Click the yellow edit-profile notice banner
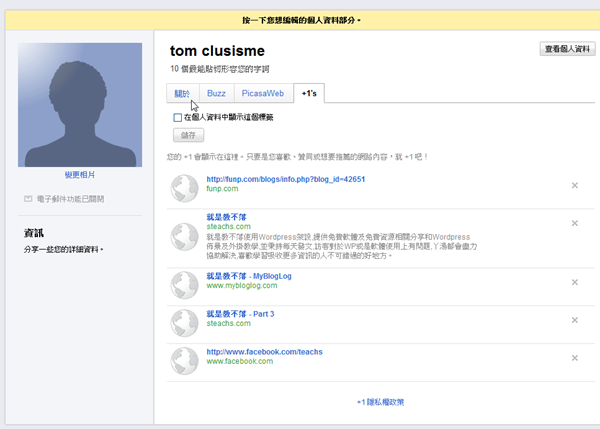 click(x=303, y=20)
